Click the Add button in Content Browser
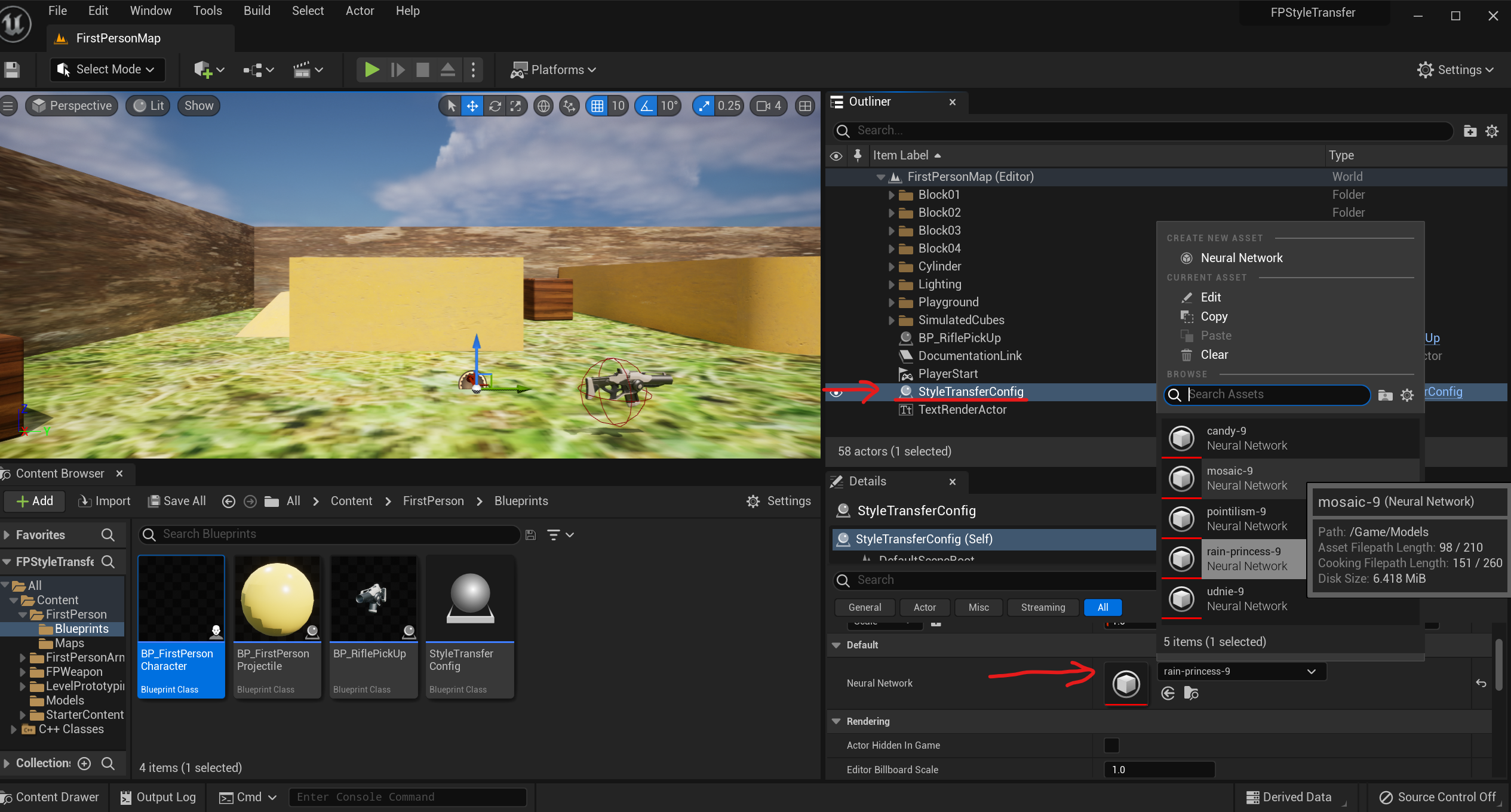1511x812 pixels. coord(35,502)
